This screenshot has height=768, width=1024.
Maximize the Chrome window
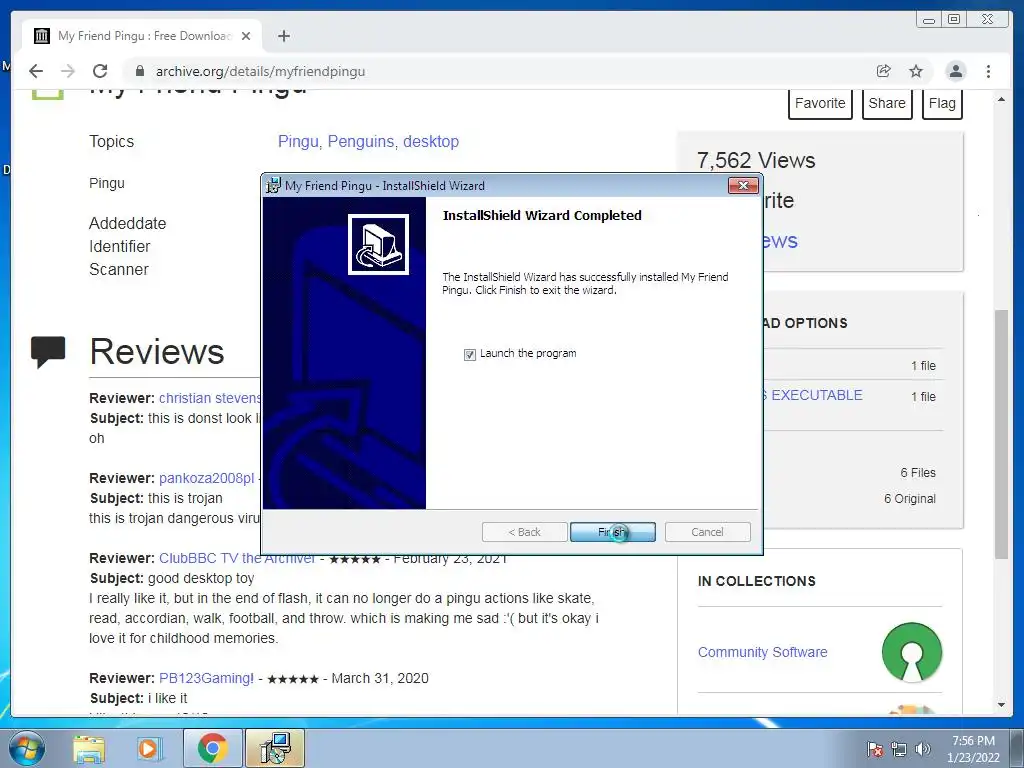(954, 20)
